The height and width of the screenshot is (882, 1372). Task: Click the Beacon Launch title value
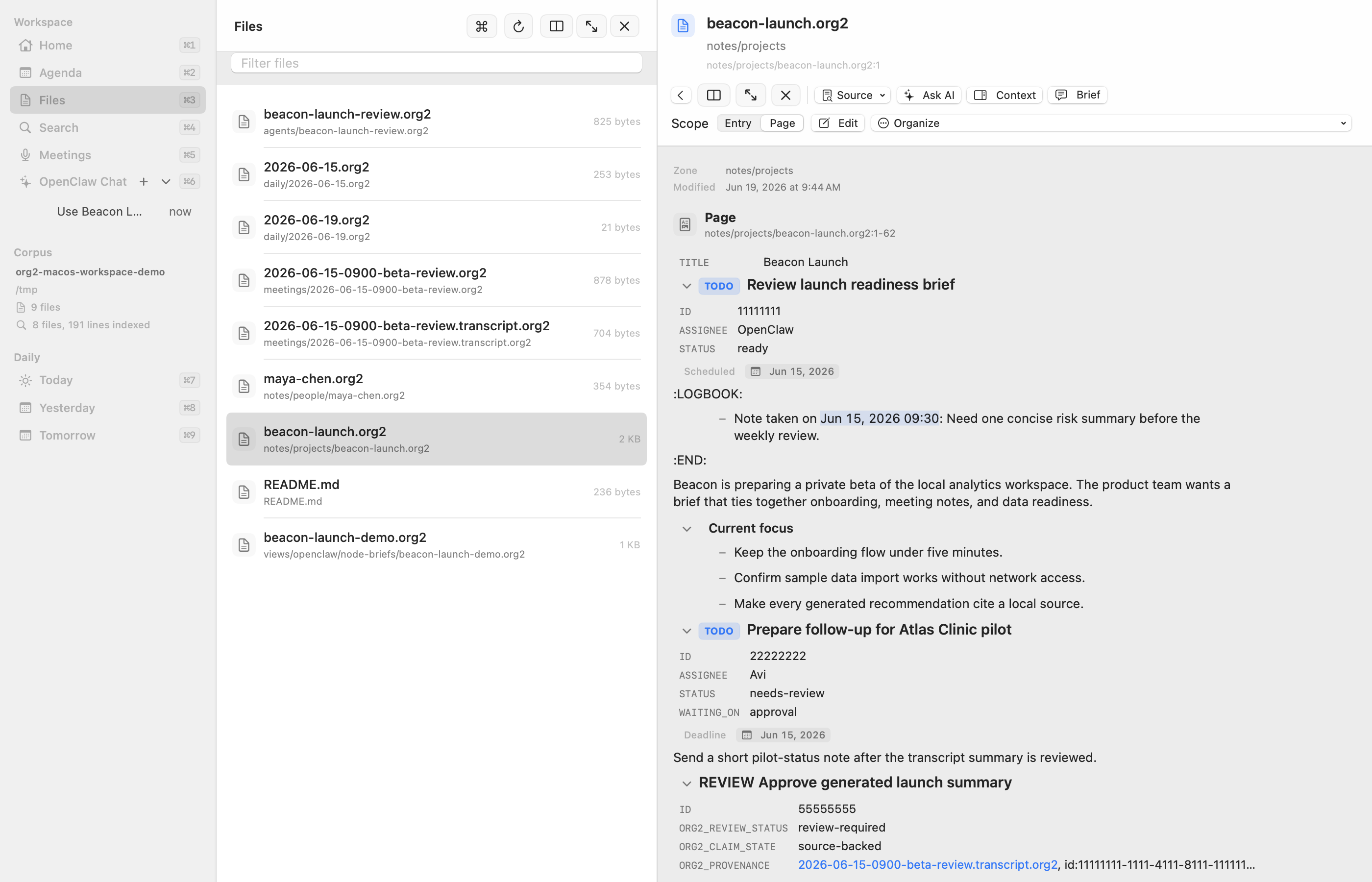805,262
